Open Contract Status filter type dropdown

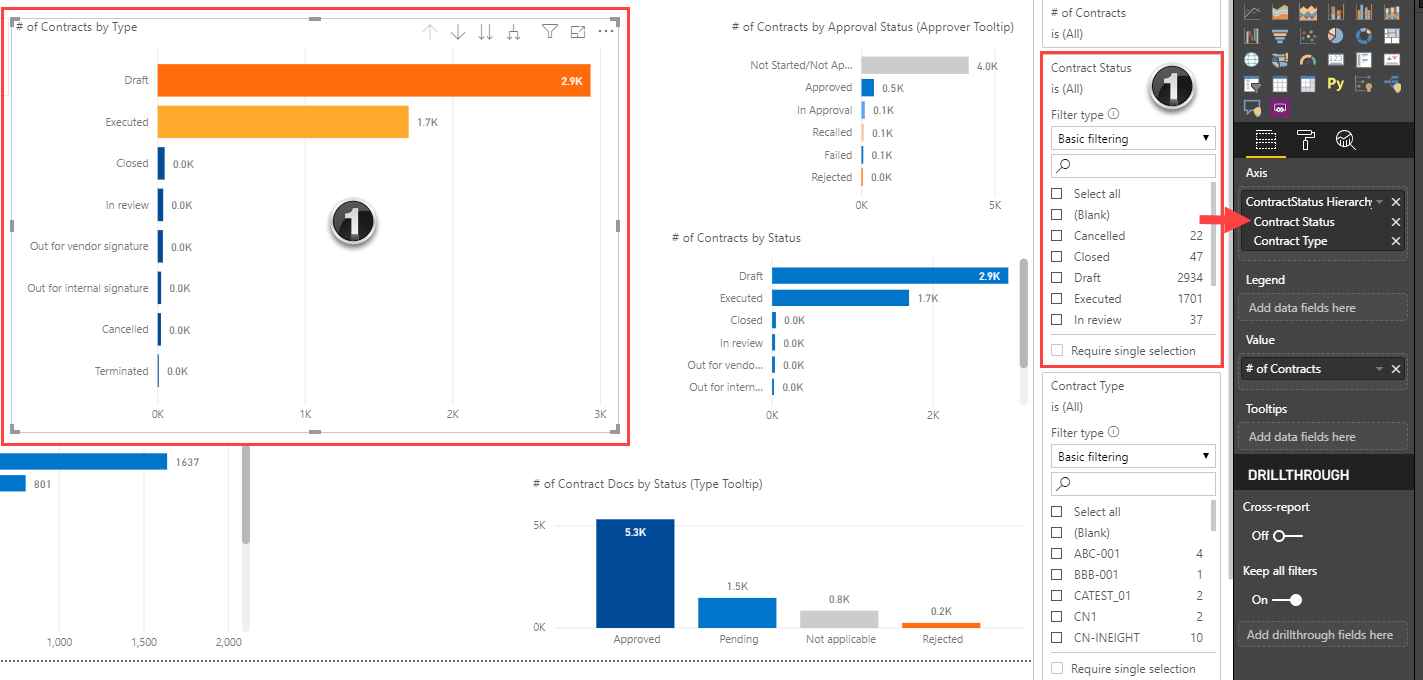[x=1133, y=139]
